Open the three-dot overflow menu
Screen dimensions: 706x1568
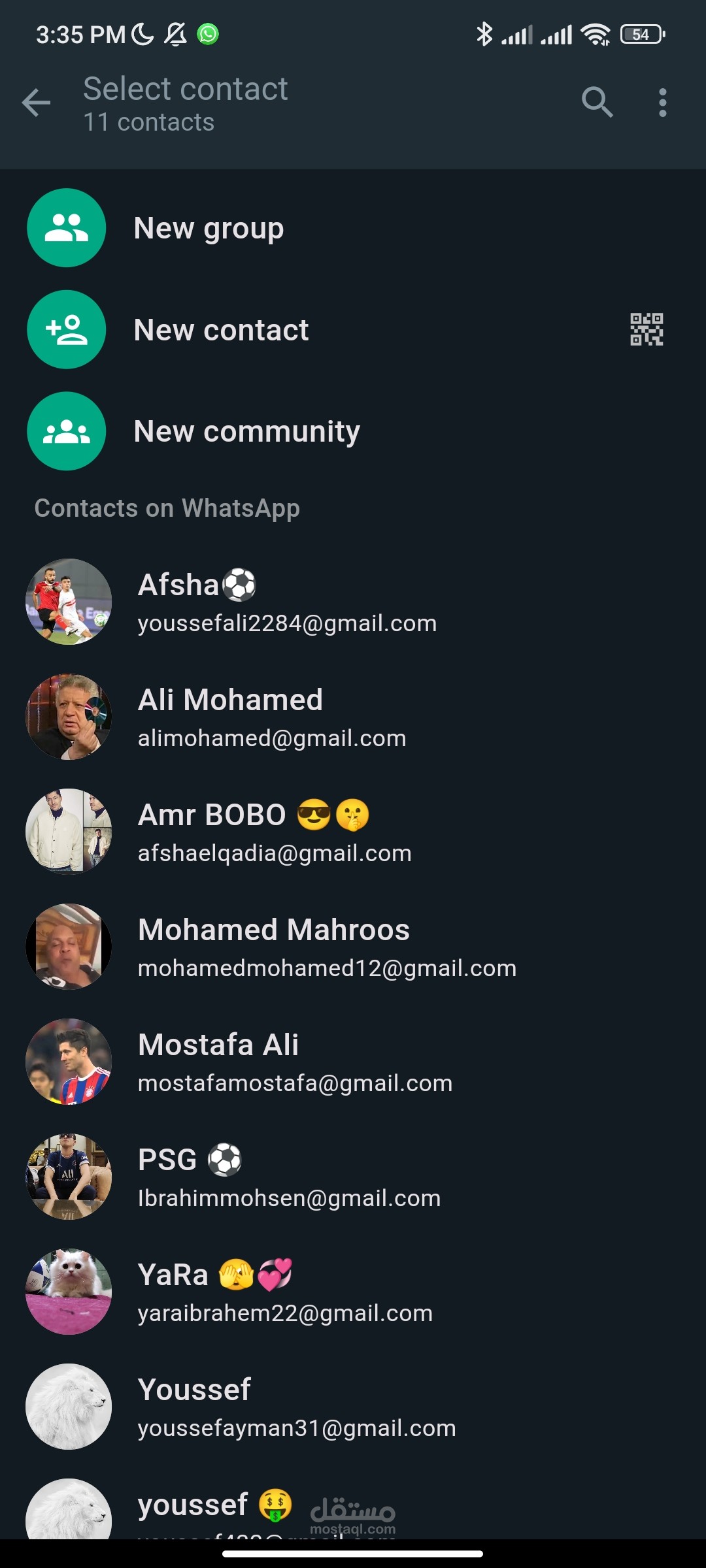pos(663,103)
